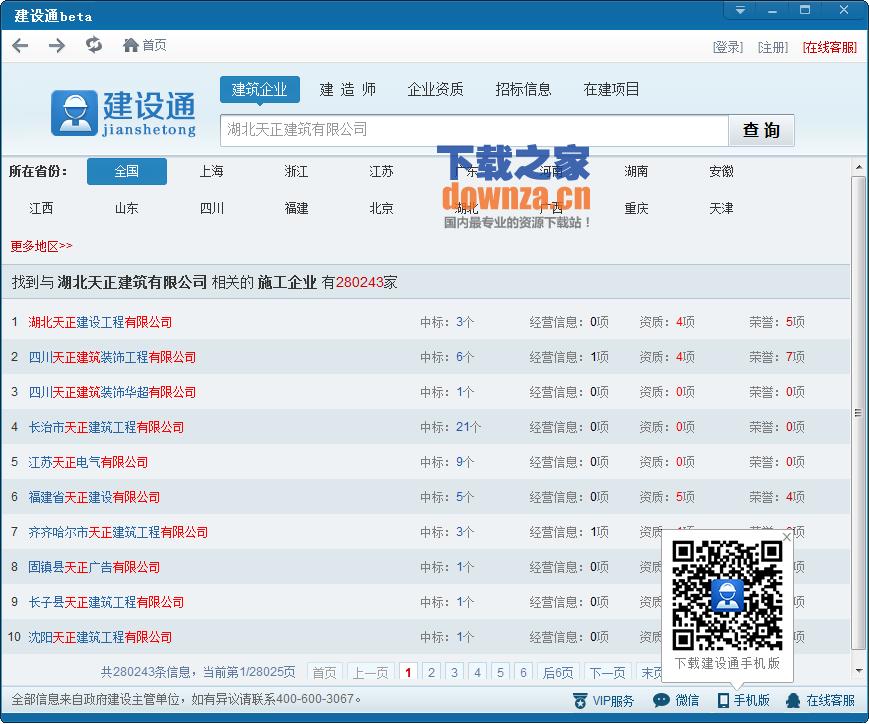Image resolution: width=869 pixels, height=724 pixels.
Task: Open VIP服务 in status bar
Action: (x=604, y=701)
